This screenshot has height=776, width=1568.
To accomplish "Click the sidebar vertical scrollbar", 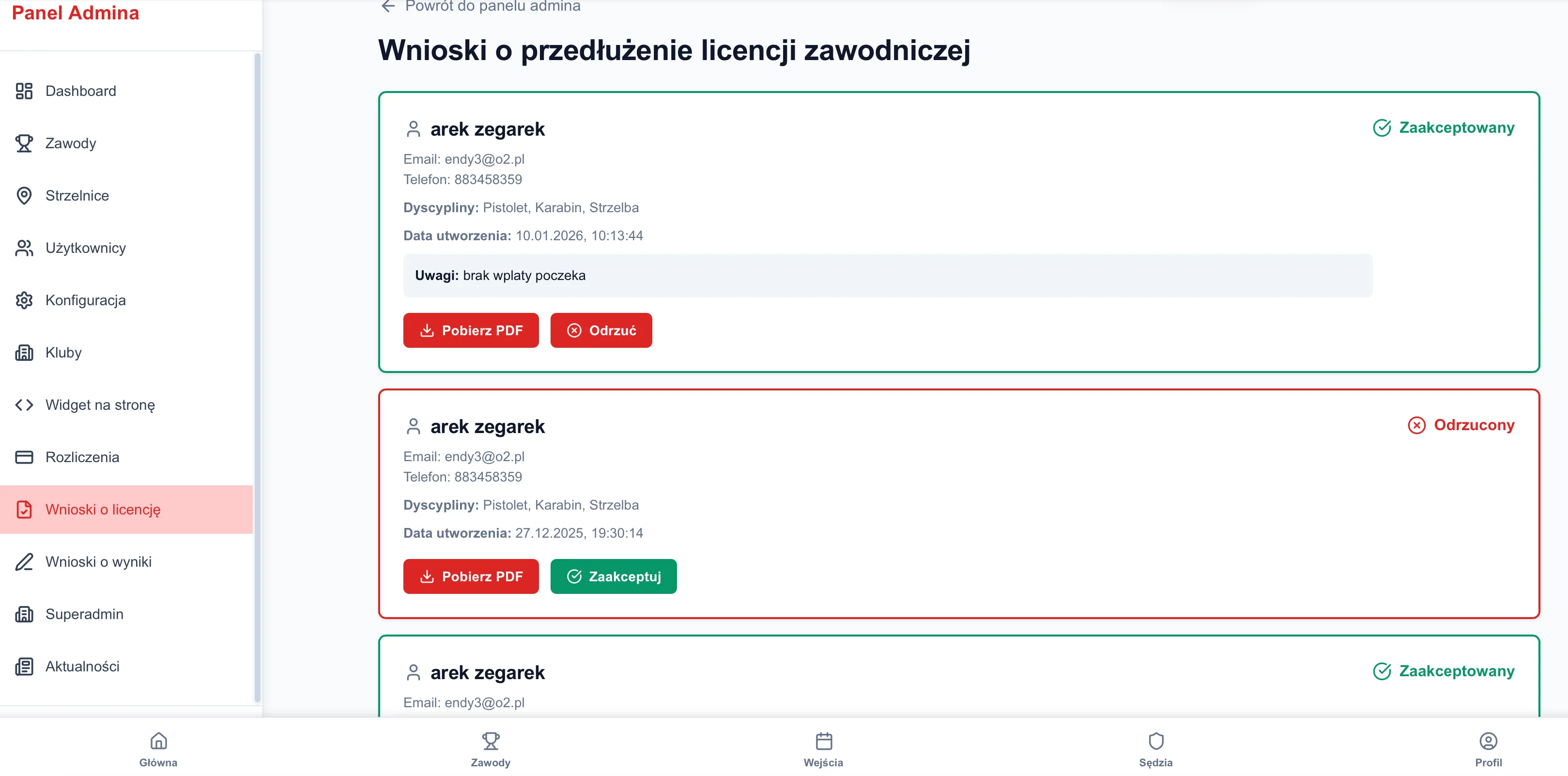I will [x=257, y=378].
